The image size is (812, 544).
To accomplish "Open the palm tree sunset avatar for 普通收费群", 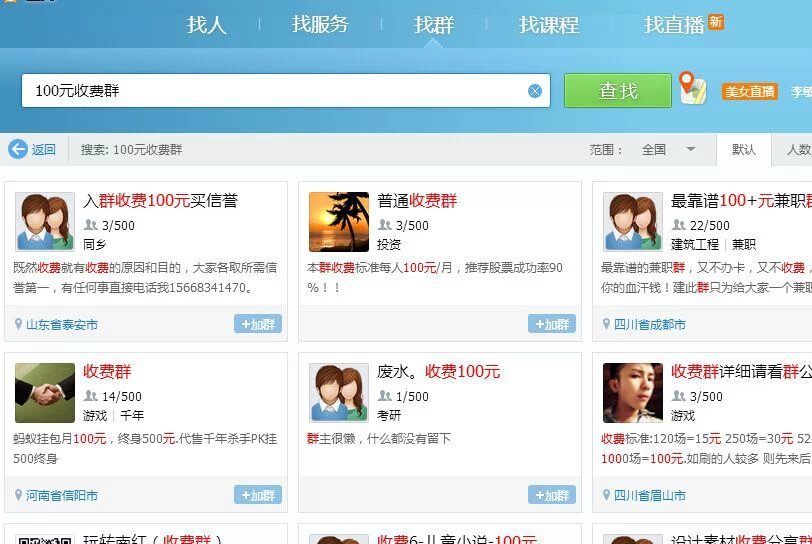I will coord(339,221).
